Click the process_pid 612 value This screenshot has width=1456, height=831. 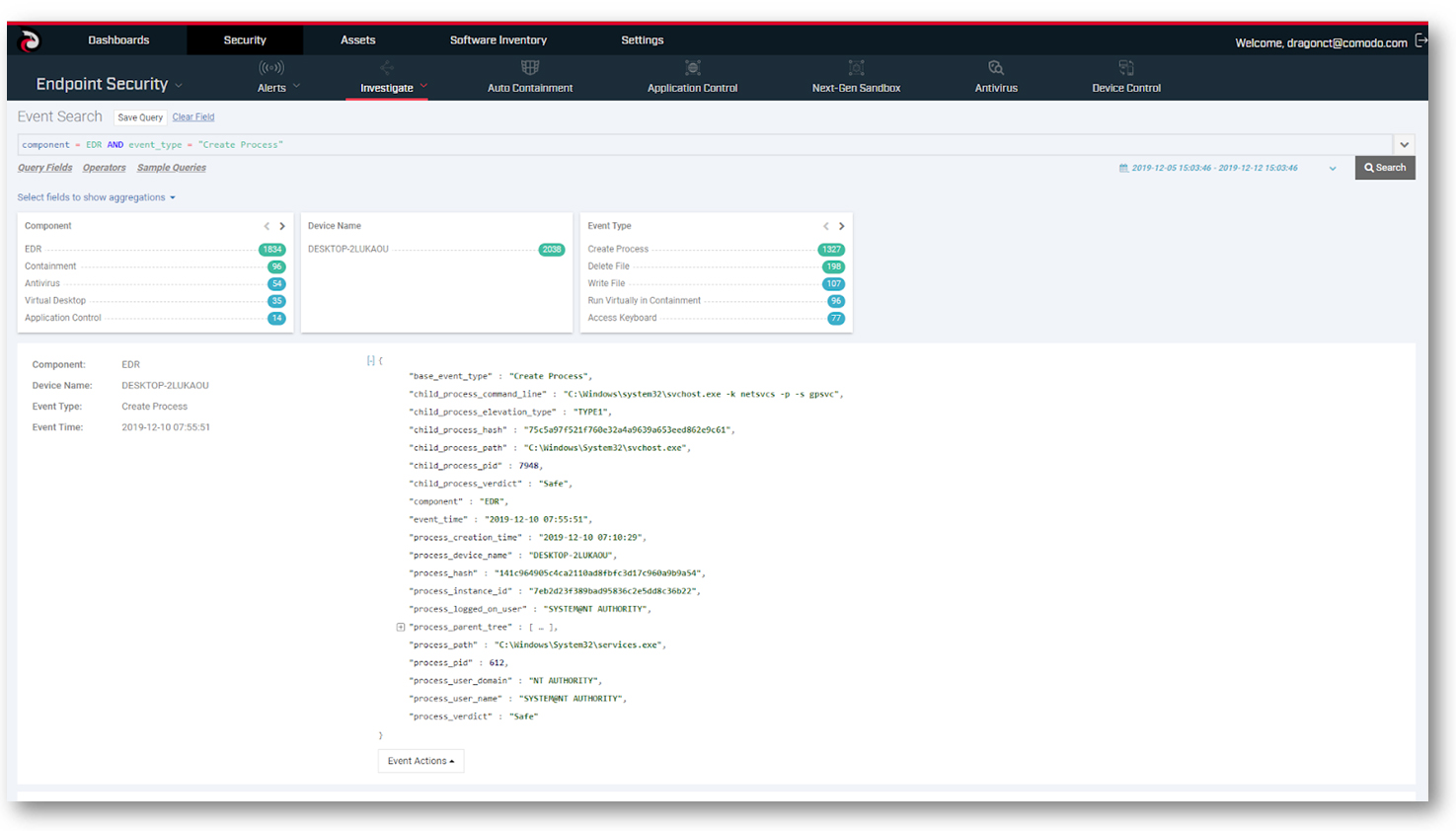click(x=497, y=663)
